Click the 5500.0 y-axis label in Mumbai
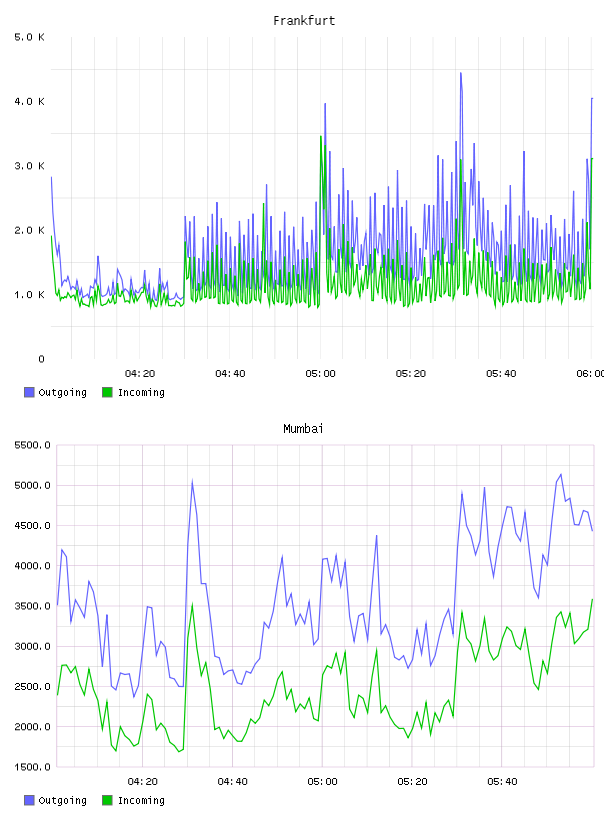Image resolution: width=608 pixels, height=816 pixels. coord(32,445)
